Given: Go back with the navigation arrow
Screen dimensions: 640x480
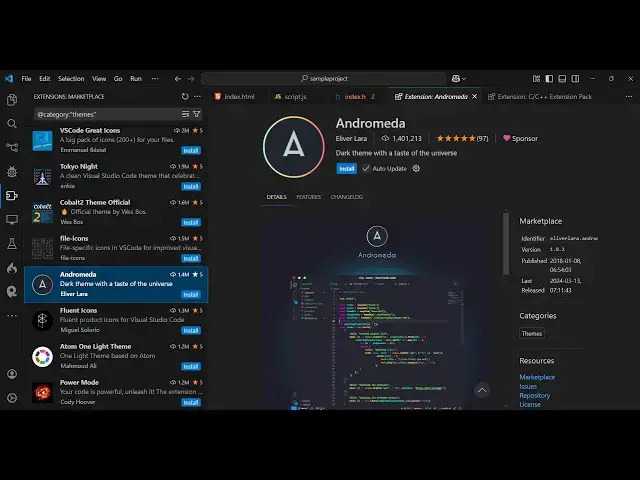Looking at the screenshot, I should [178, 79].
